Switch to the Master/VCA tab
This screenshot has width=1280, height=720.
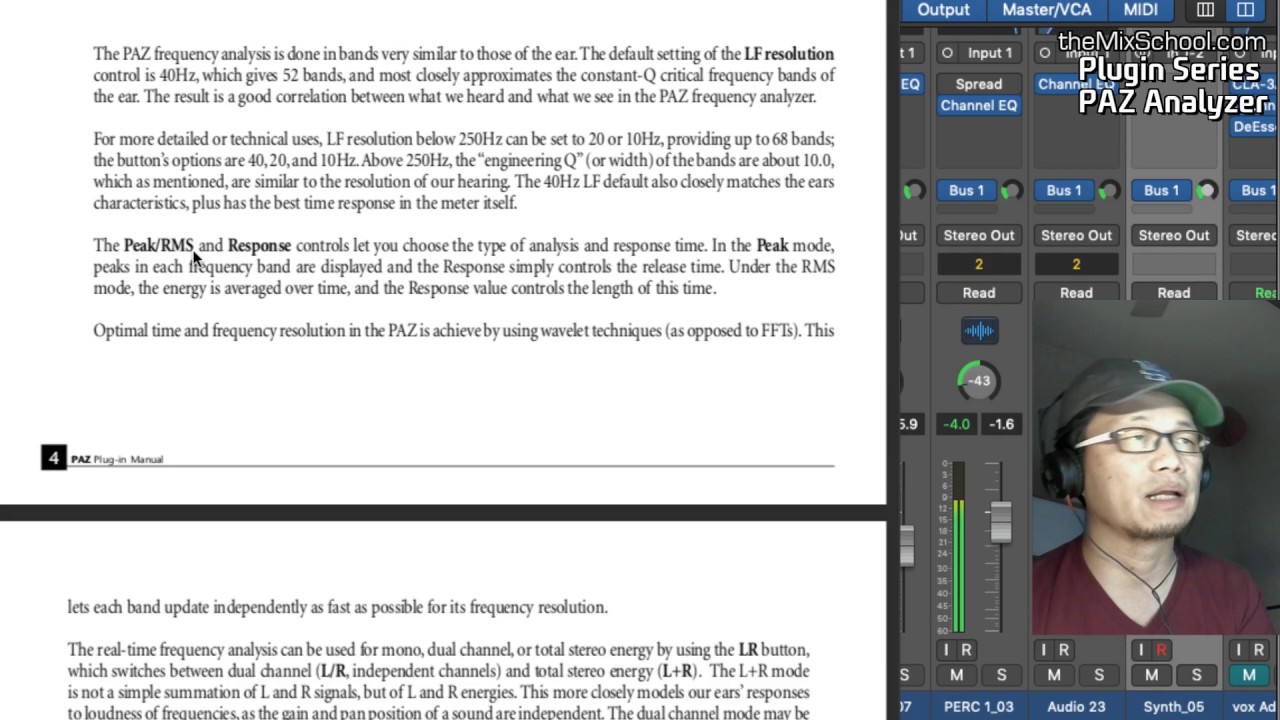click(x=1046, y=10)
